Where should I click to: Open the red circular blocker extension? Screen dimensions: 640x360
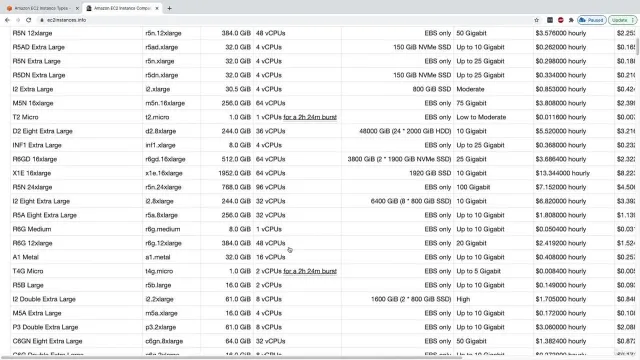click(x=560, y=20)
